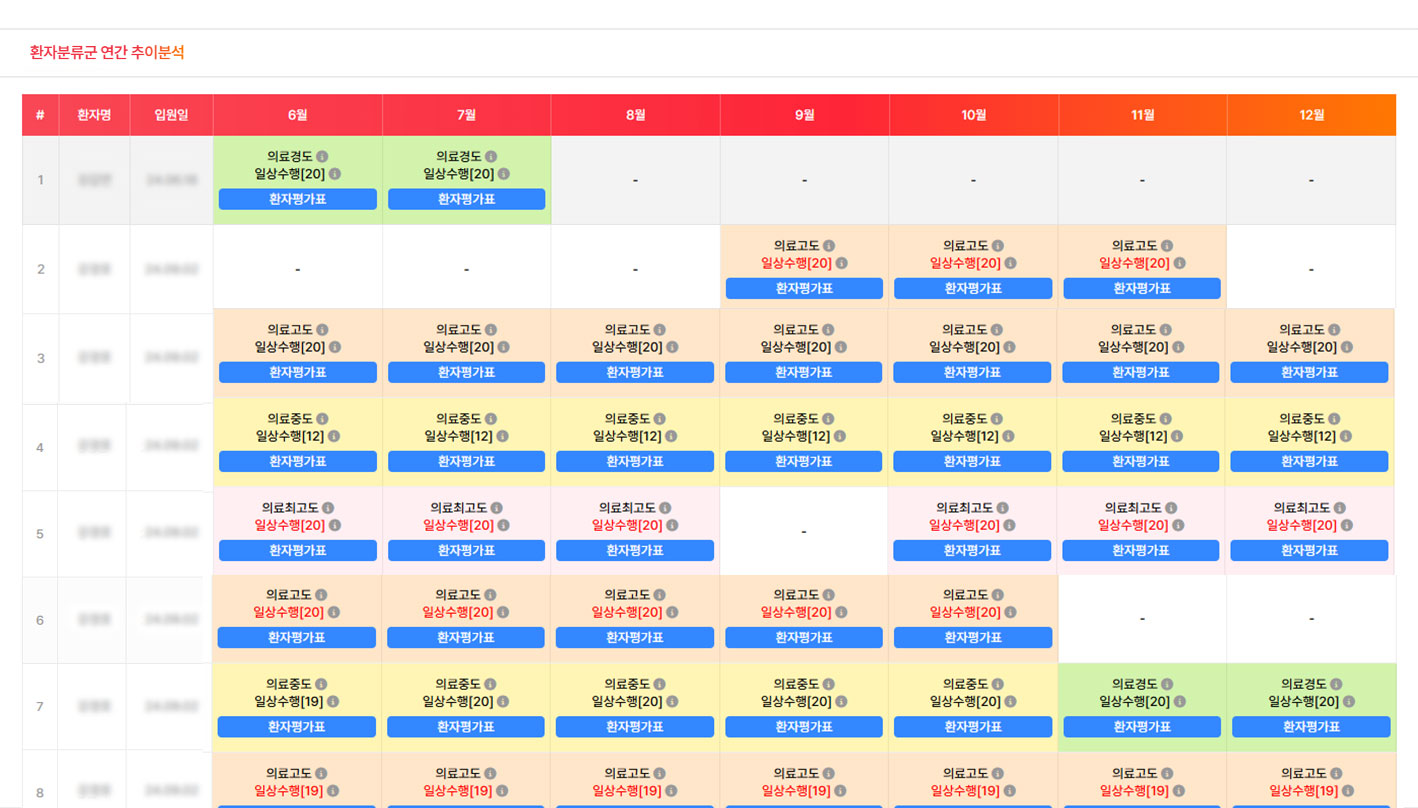The image size is (1418, 808).
Task: Open 환자평가표 for patient 6 in 6월
Action: pyautogui.click(x=297, y=637)
